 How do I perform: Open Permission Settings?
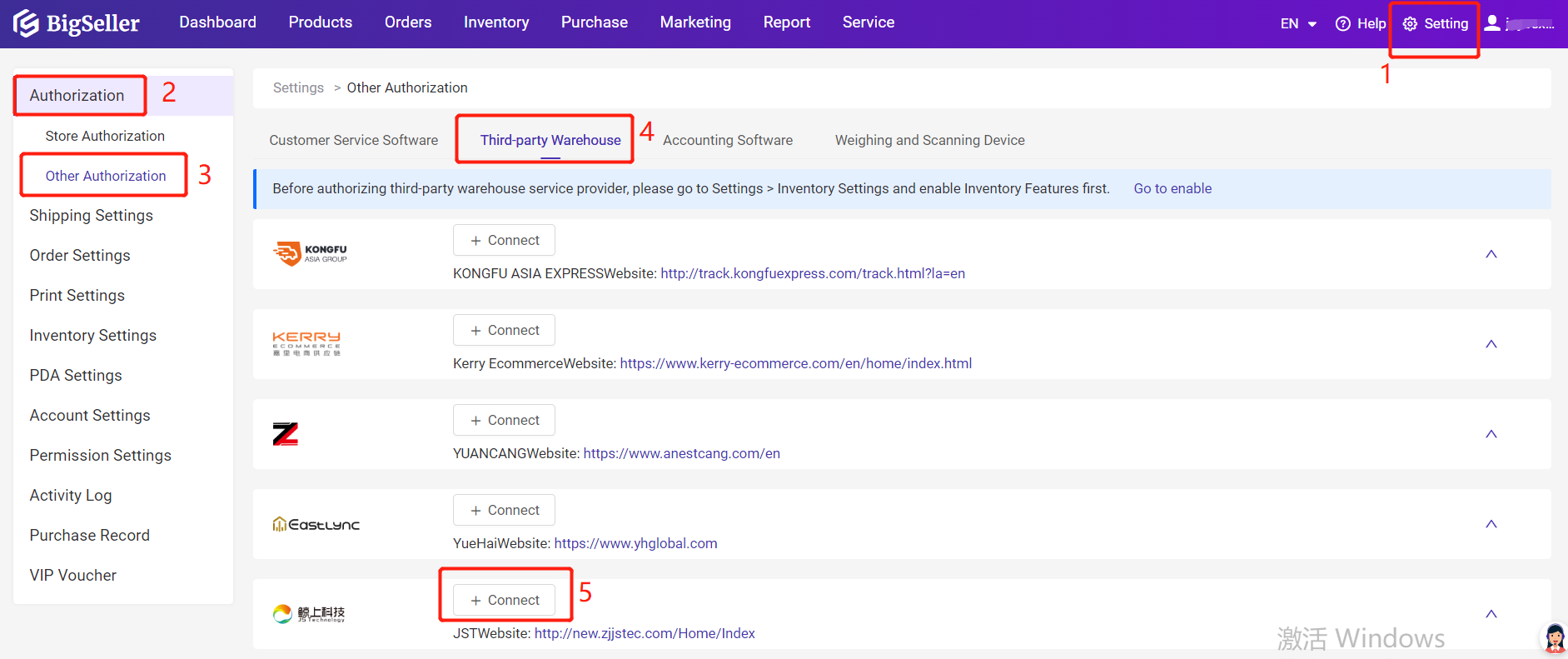[x=101, y=455]
